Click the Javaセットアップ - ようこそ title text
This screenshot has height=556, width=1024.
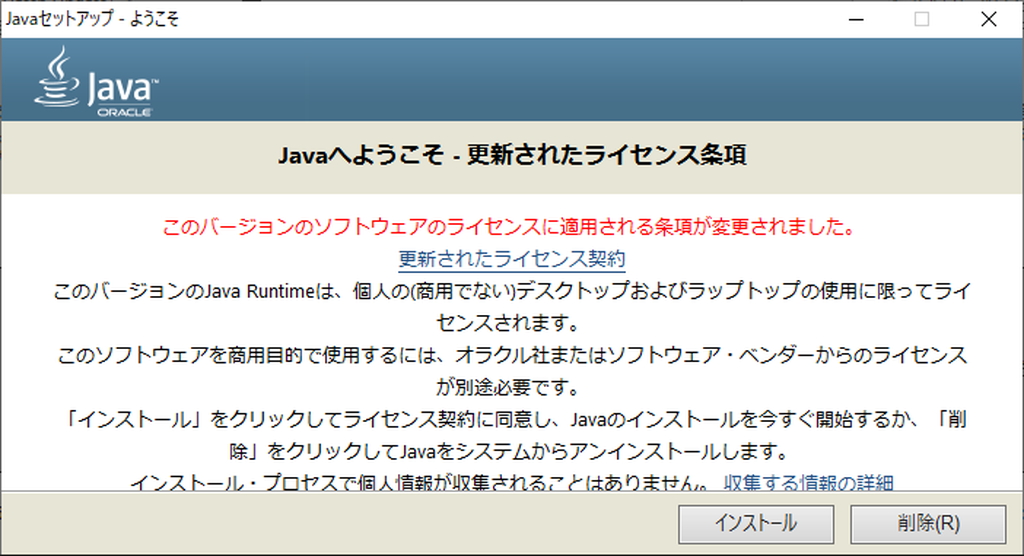point(92,19)
